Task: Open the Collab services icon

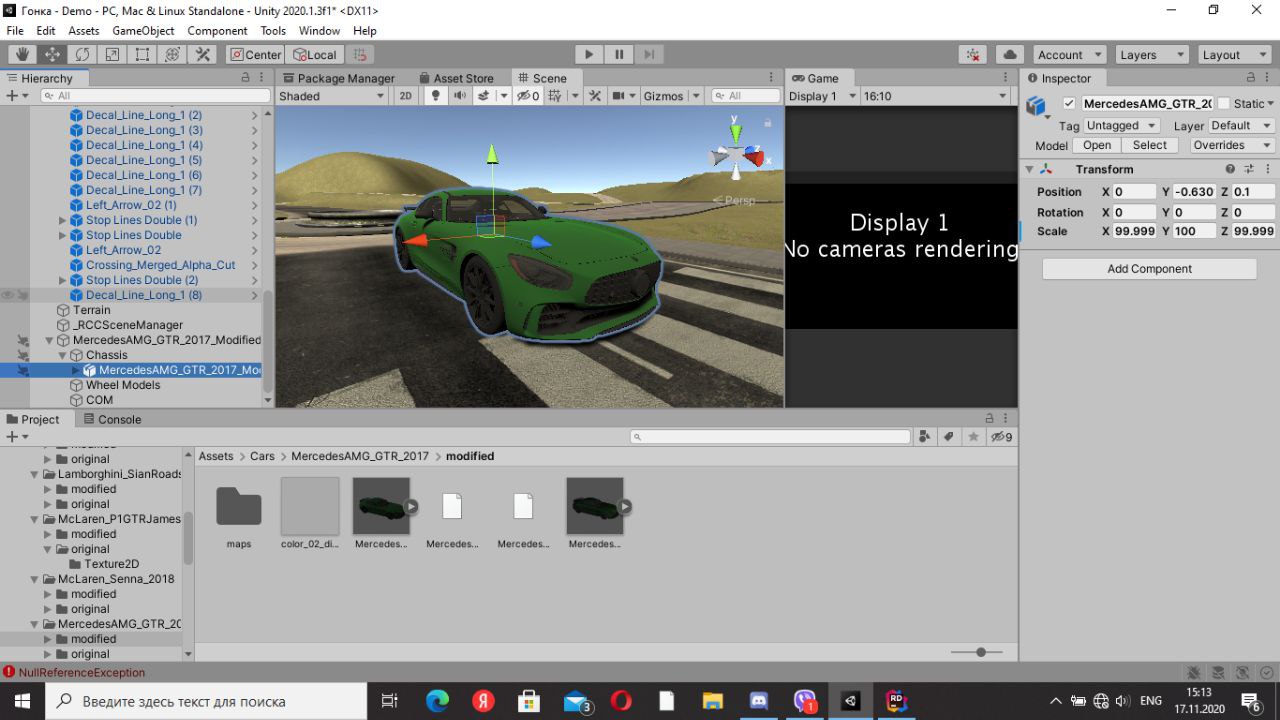Action: pos(973,55)
